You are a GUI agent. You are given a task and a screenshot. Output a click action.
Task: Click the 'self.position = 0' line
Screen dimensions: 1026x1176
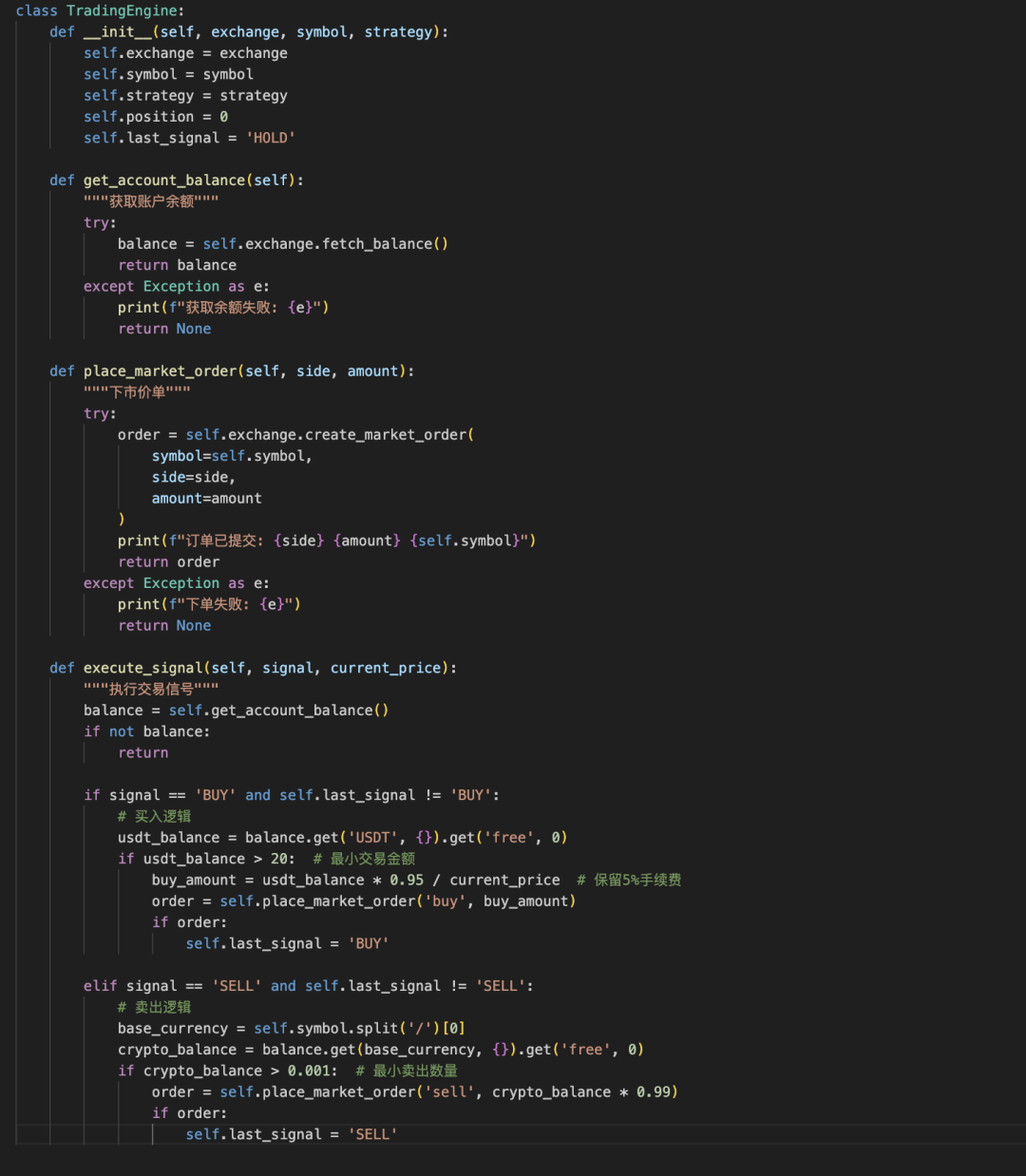(156, 117)
